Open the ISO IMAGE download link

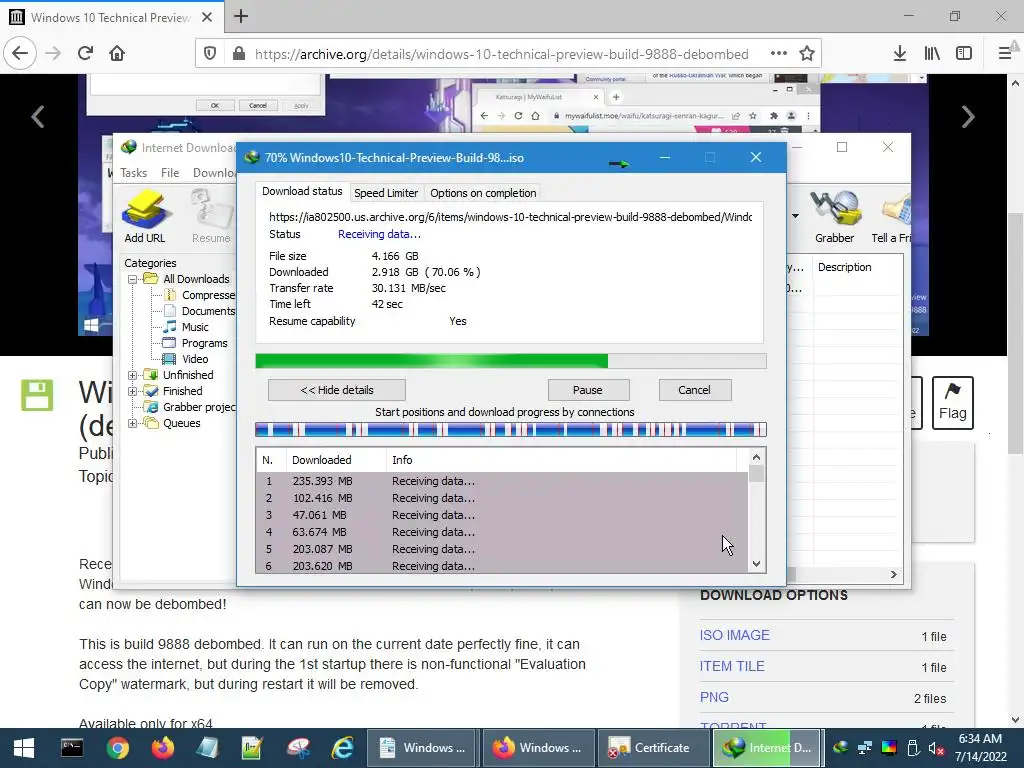point(735,635)
